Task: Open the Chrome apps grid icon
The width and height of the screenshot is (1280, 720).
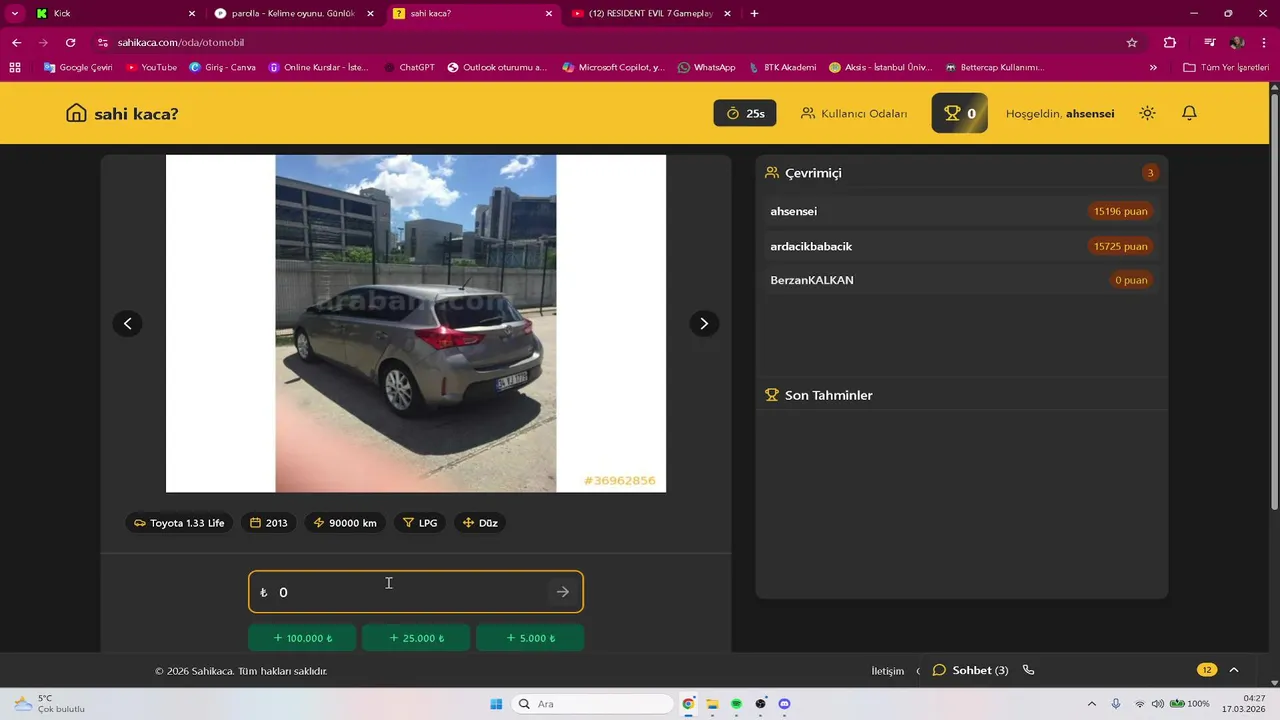Action: 15,67
